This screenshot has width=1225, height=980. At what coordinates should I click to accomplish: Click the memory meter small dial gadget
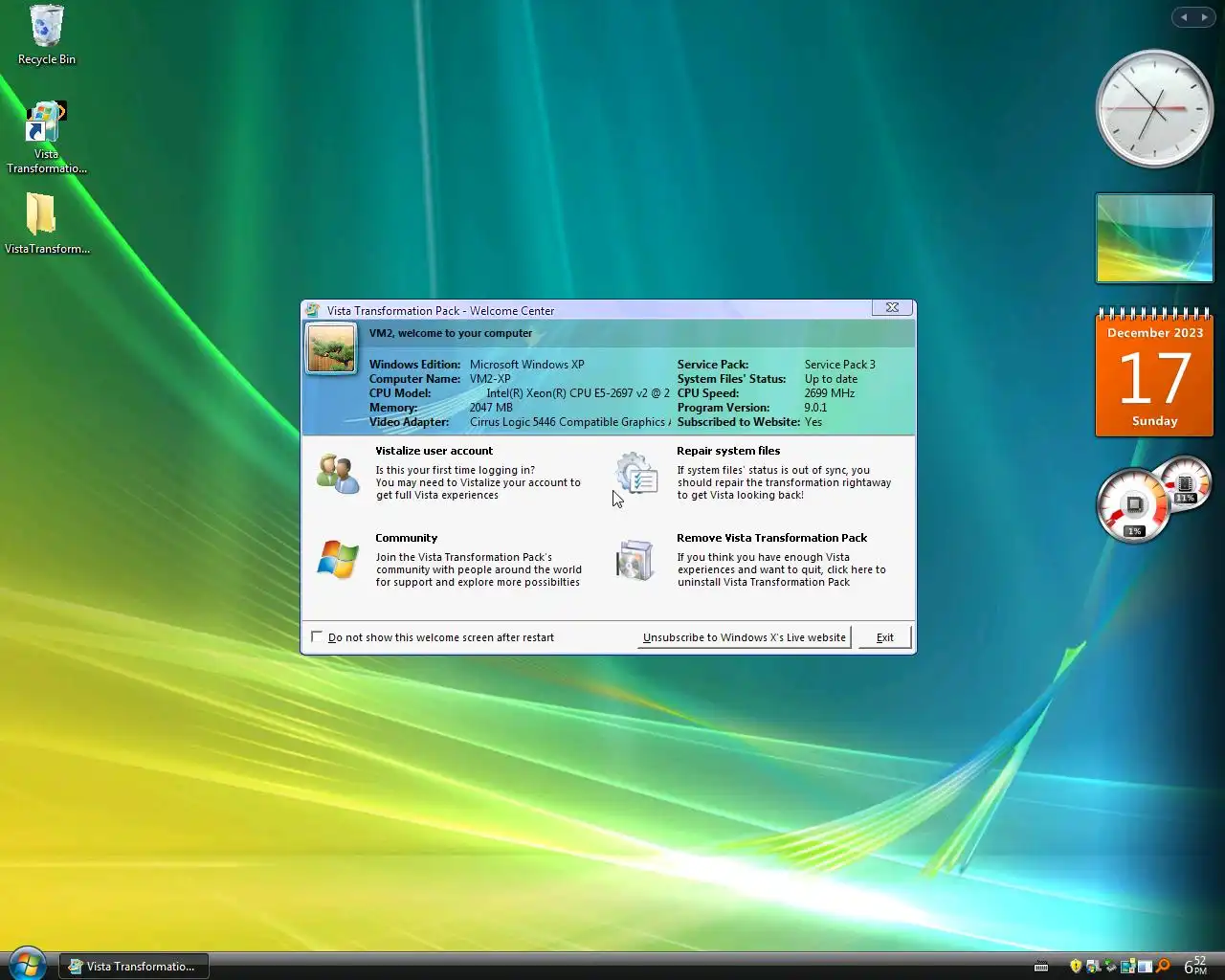1187,484
